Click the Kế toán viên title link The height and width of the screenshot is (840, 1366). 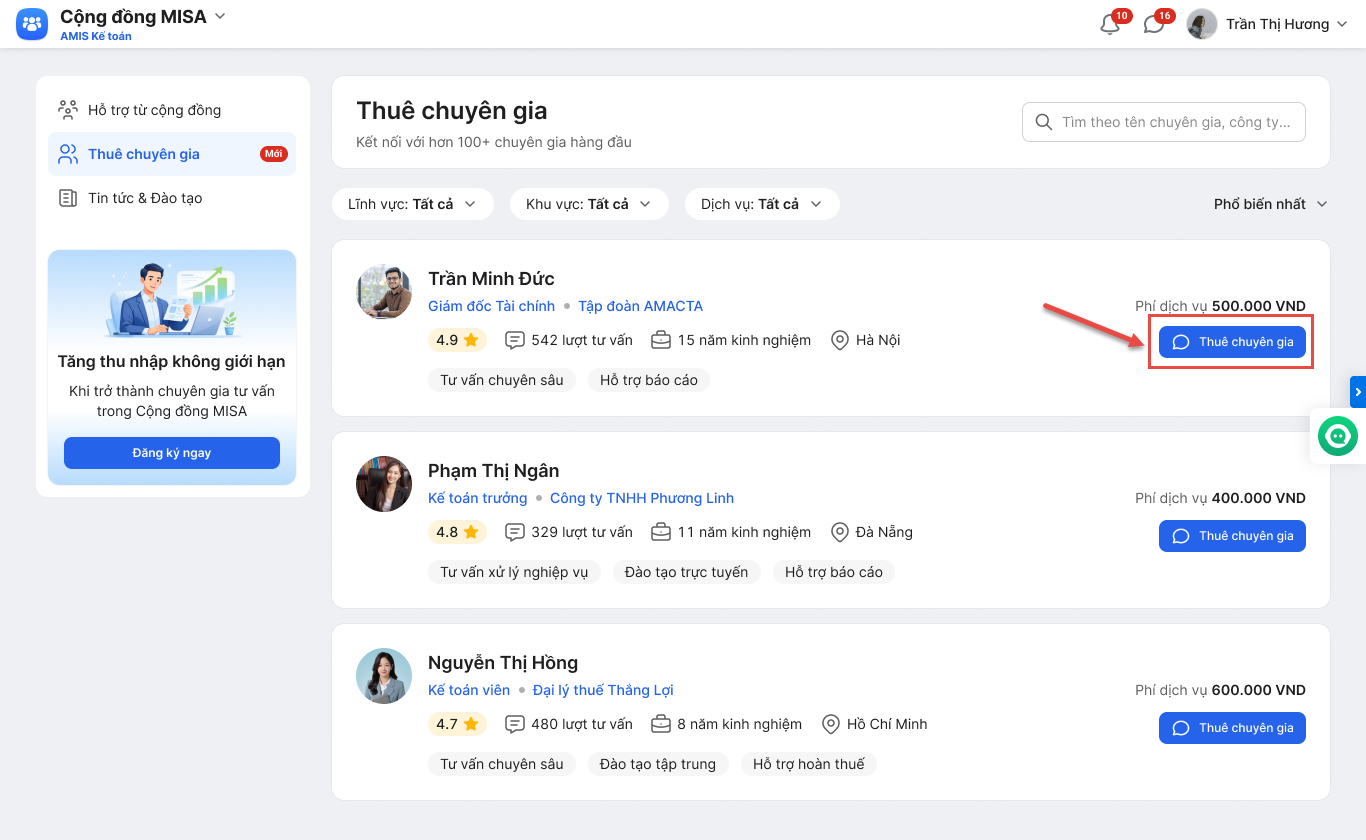(469, 690)
